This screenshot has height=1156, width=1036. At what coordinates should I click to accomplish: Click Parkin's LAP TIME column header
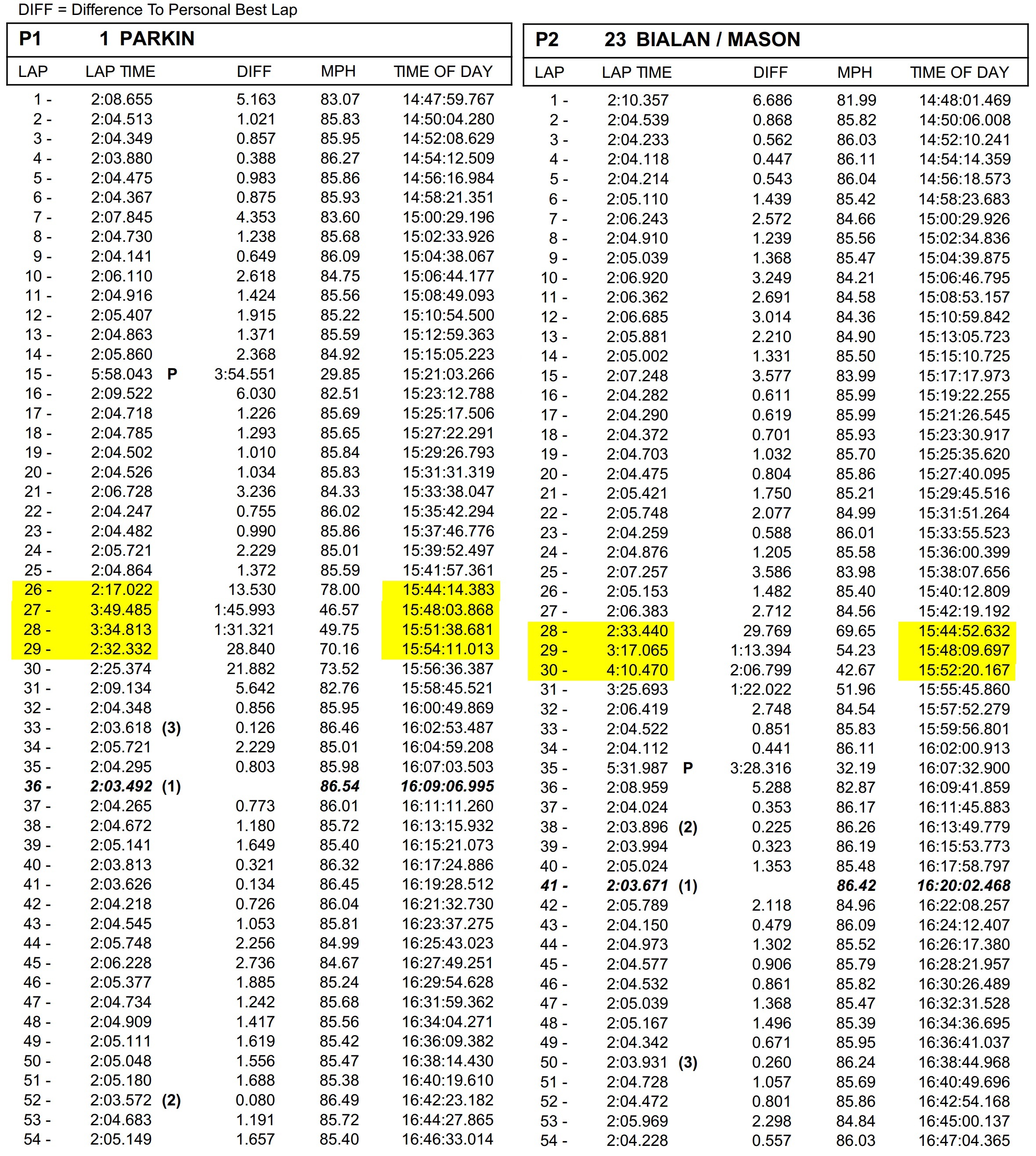(120, 72)
